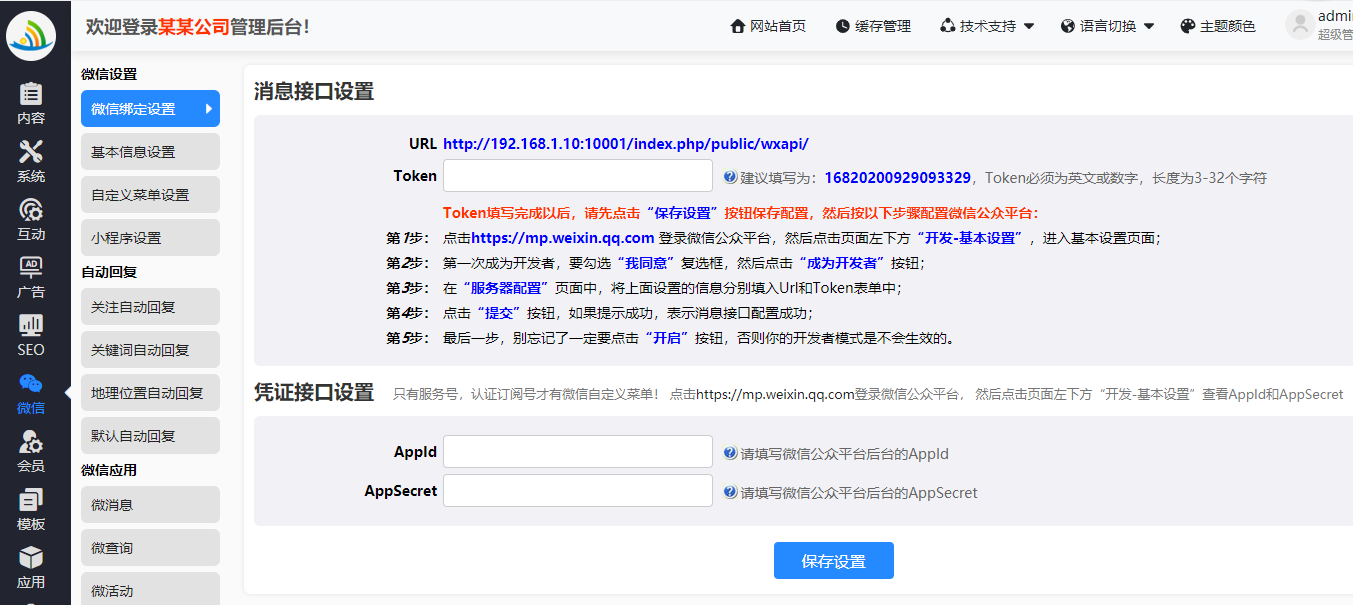Click the 系统 tools icon
Viewport: 1353px width, 605px height.
click(31, 153)
